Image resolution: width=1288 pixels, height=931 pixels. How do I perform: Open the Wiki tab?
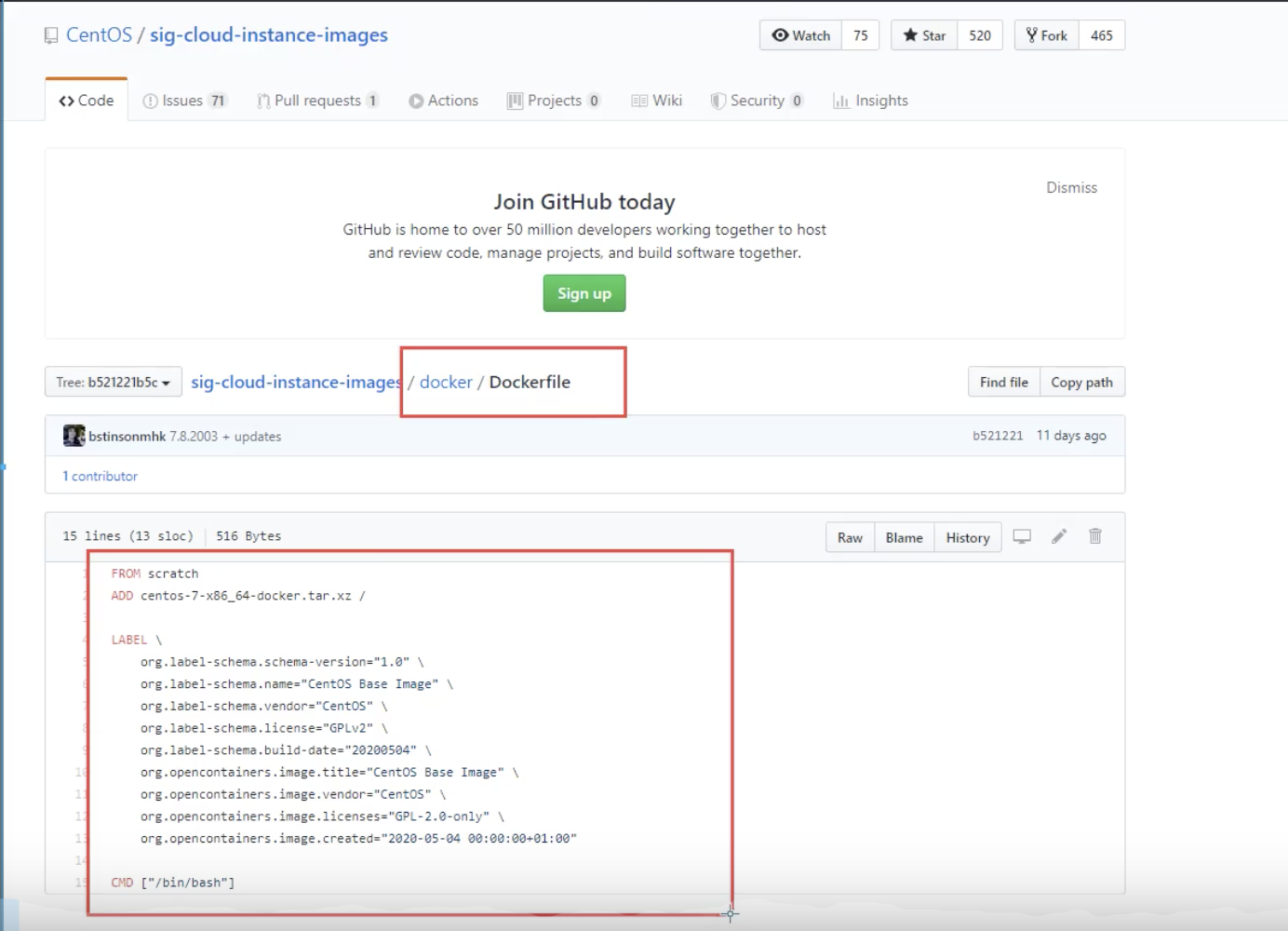tap(657, 101)
